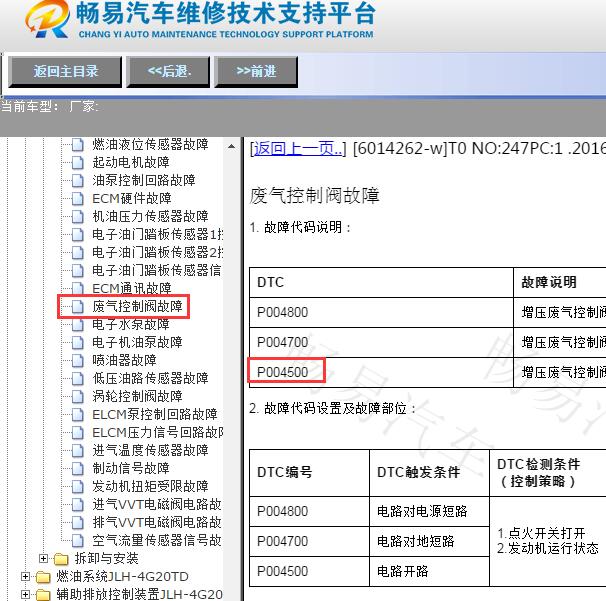The width and height of the screenshot is (606, 601).
Task: Expand the 拆卸与安装 tree node
Action: (x=44, y=558)
